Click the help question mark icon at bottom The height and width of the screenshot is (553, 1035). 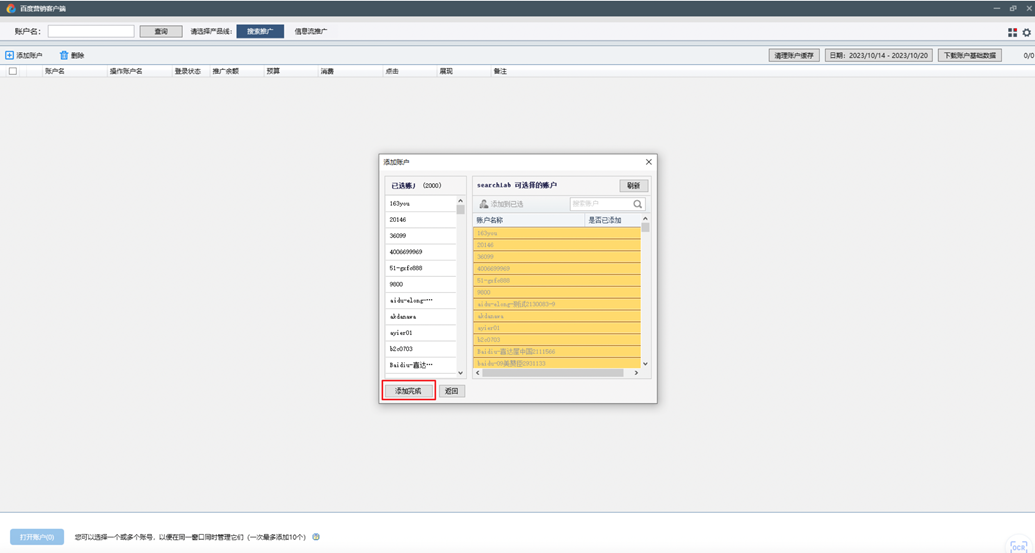pyautogui.click(x=316, y=537)
